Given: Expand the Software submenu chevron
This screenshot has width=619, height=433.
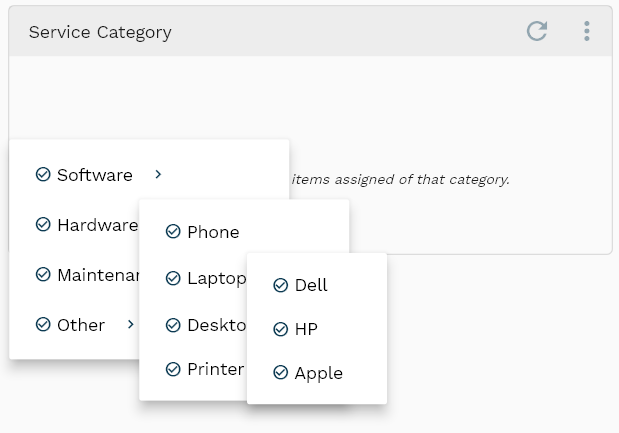Looking at the screenshot, I should tap(158, 174).
